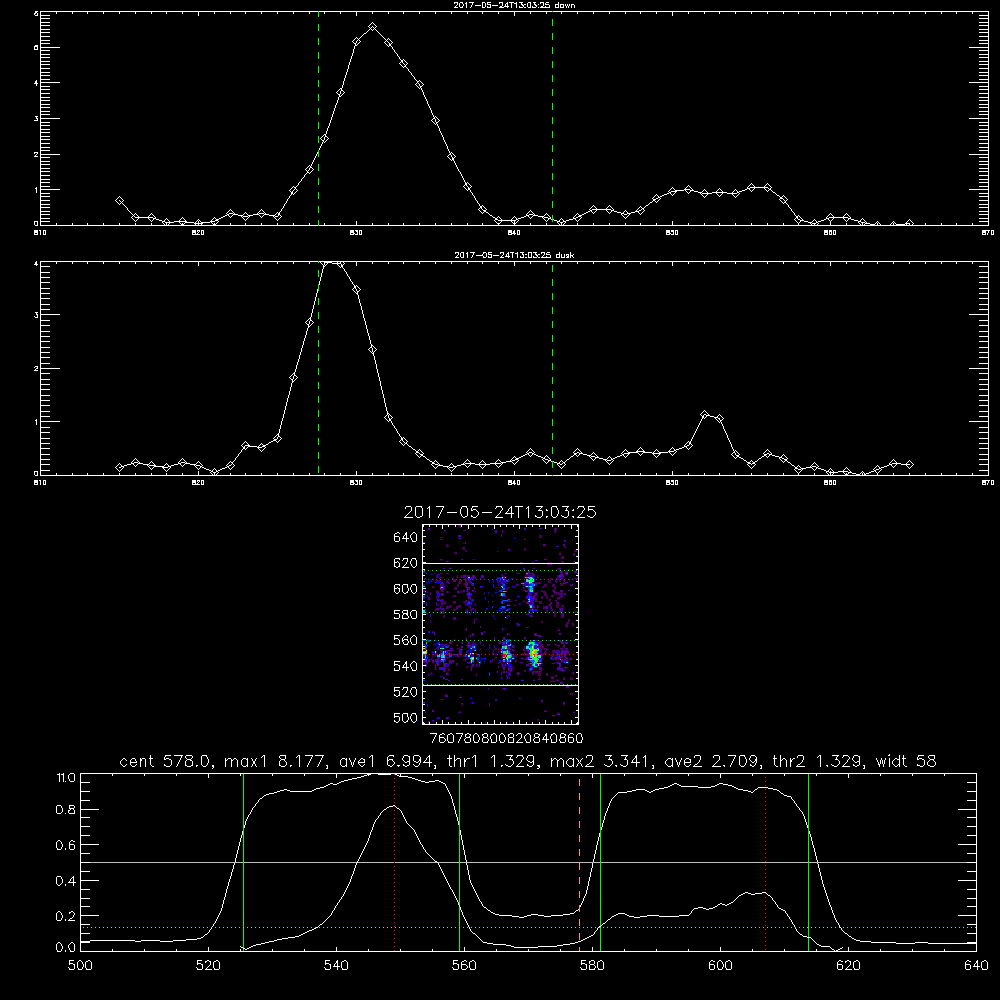
Task: Click the highest diamond marker in dawn plot
Action: point(372,27)
